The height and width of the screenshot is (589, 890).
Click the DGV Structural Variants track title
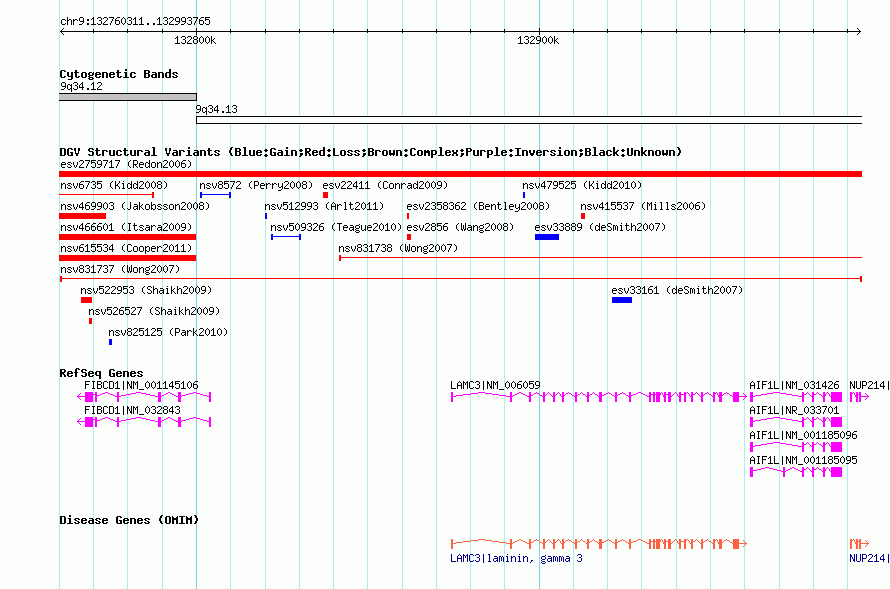pos(370,152)
